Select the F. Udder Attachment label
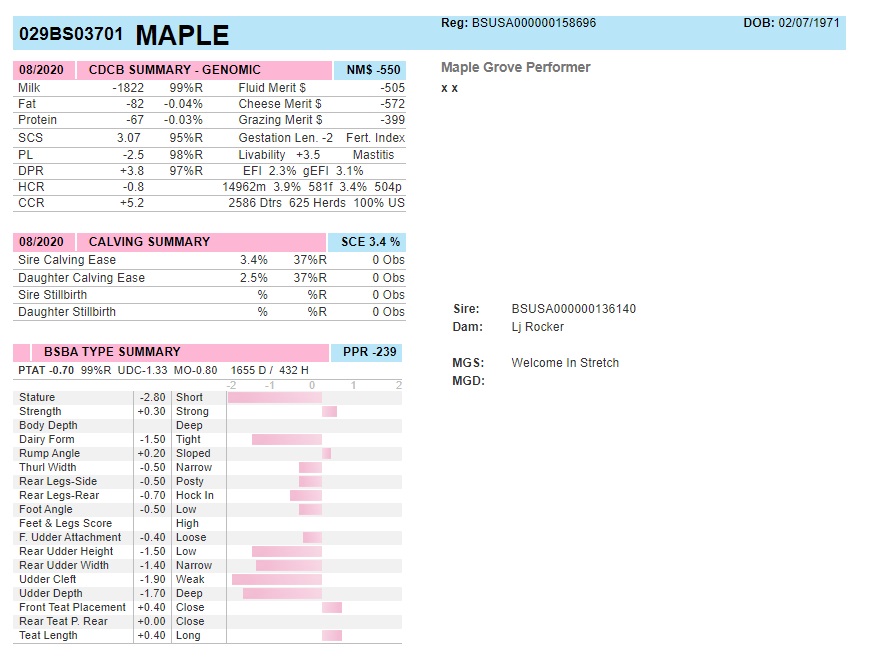This screenshot has height=669, width=877. pos(70,538)
